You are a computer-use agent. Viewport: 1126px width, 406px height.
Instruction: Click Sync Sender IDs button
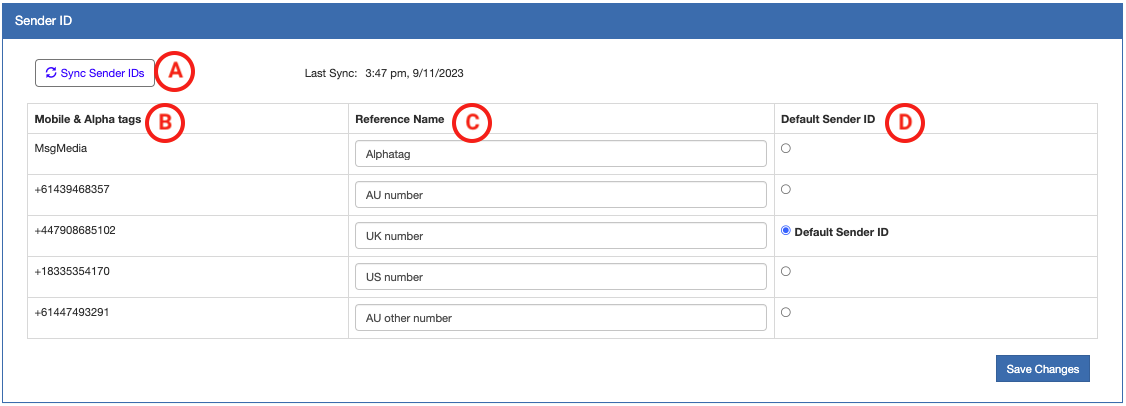[x=95, y=73]
